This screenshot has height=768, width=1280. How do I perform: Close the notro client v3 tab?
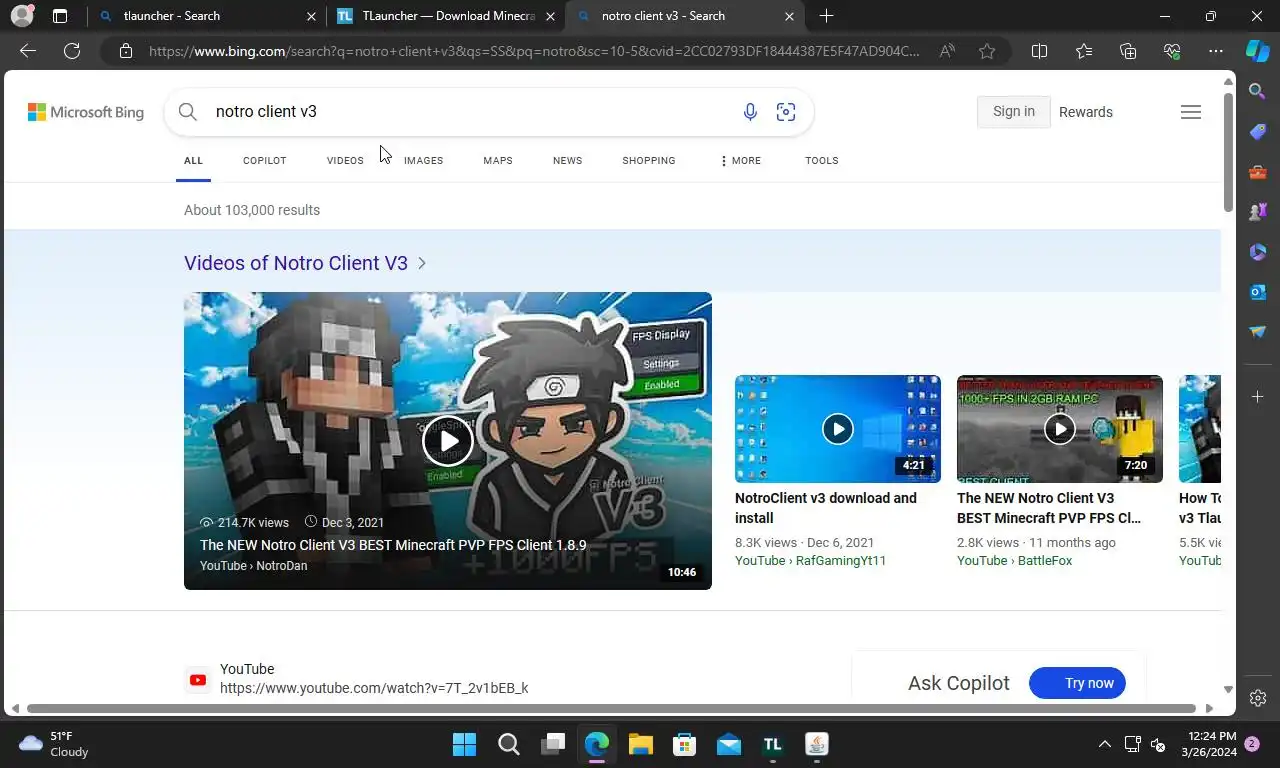pos(789,16)
